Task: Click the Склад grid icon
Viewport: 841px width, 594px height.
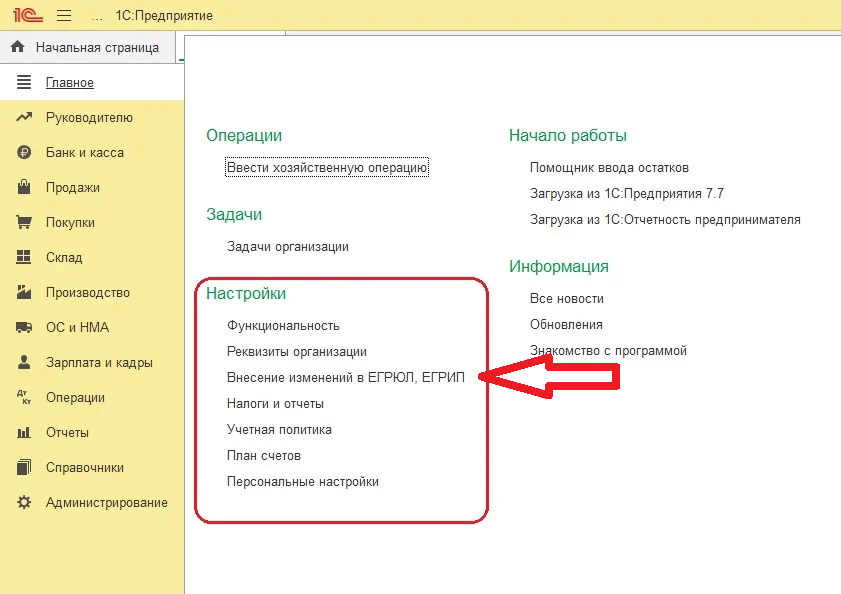Action: [x=25, y=258]
